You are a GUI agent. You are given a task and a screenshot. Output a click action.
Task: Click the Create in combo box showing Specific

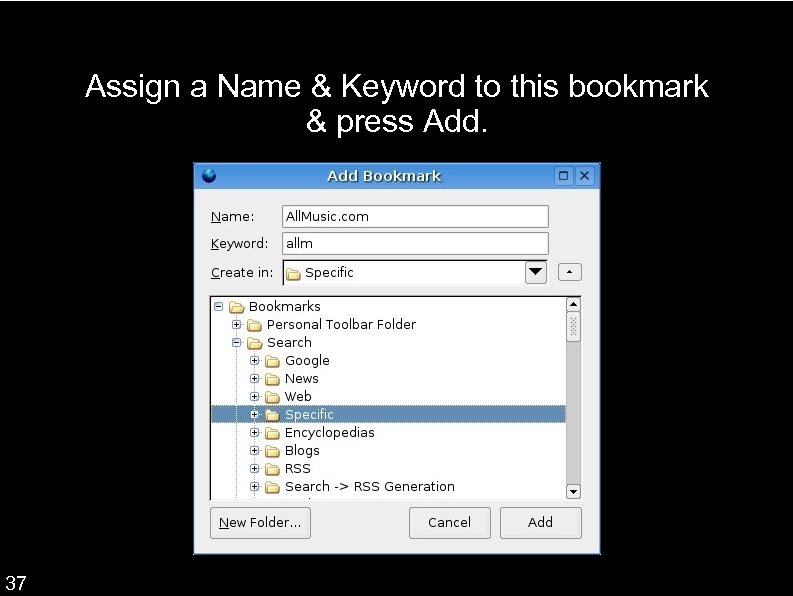[x=415, y=272]
